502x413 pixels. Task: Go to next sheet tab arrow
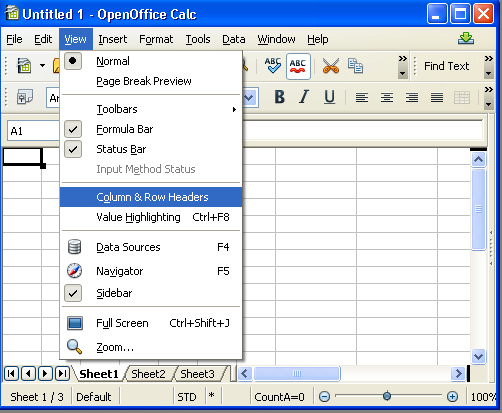(x=45, y=374)
